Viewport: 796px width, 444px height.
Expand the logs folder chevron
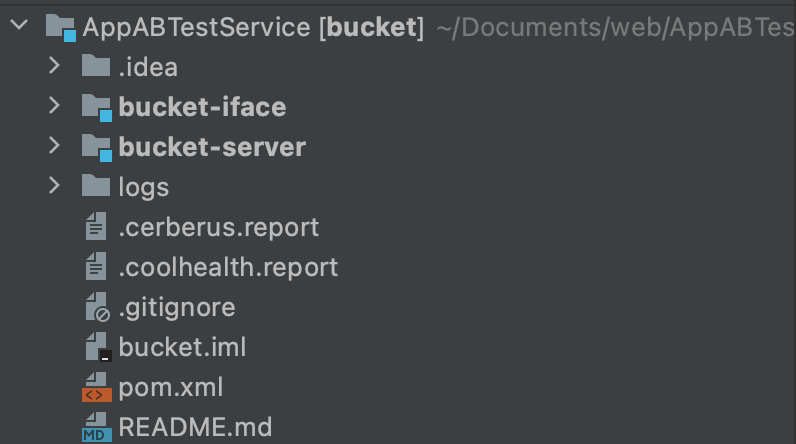54,186
